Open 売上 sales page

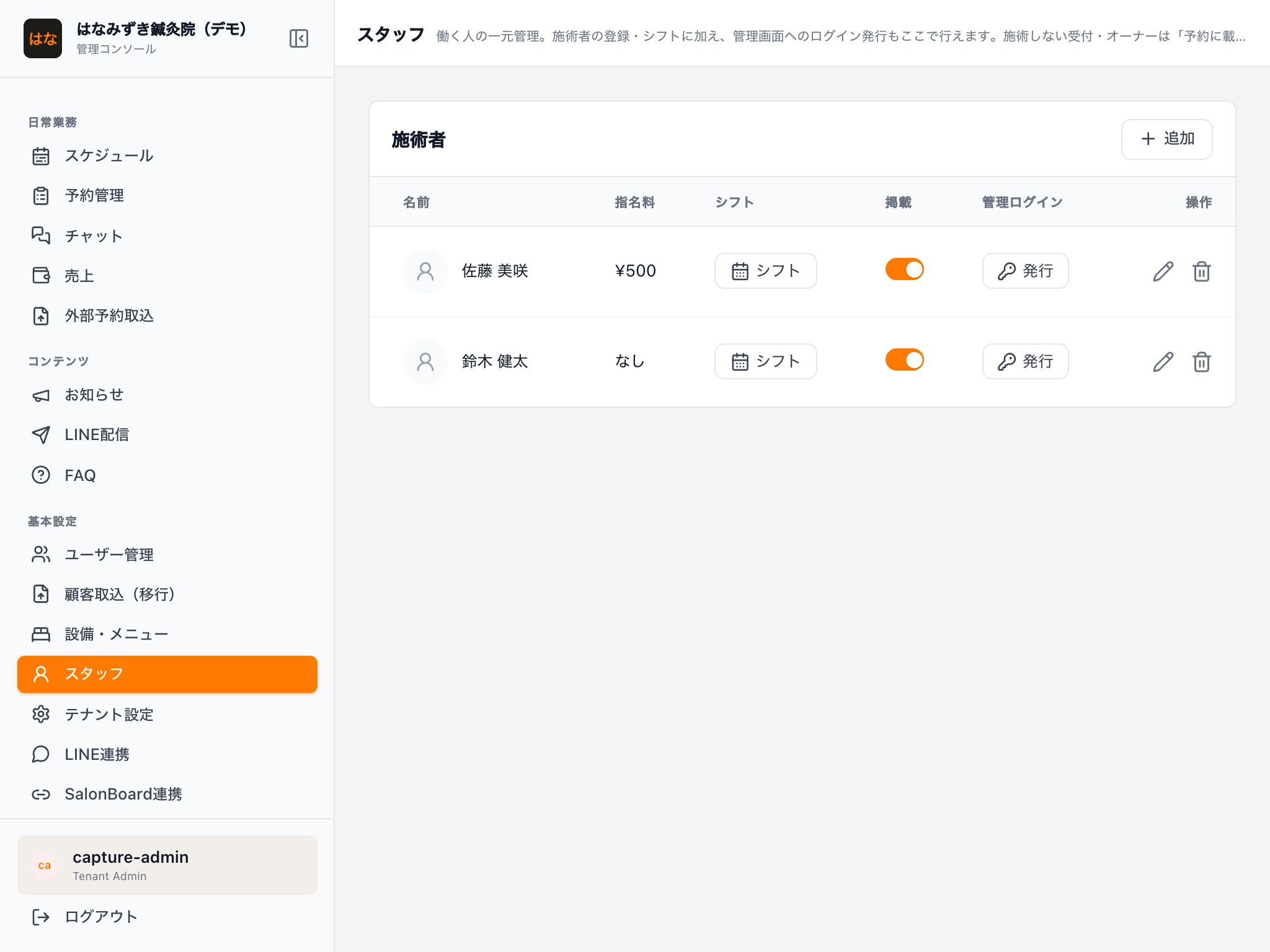point(167,275)
